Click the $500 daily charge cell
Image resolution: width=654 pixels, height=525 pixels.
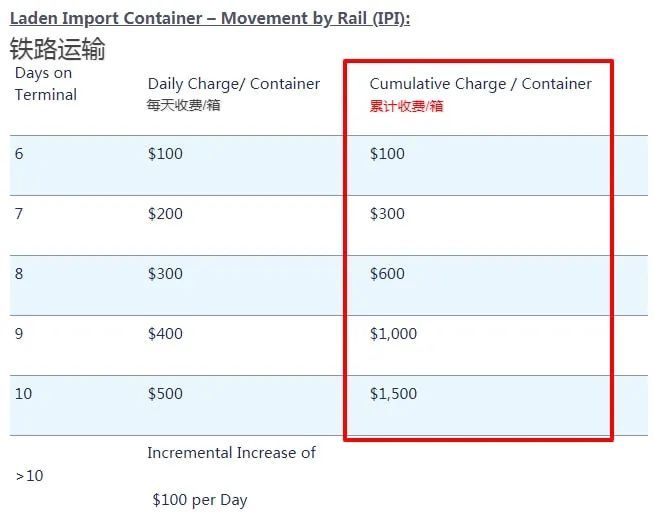click(165, 394)
